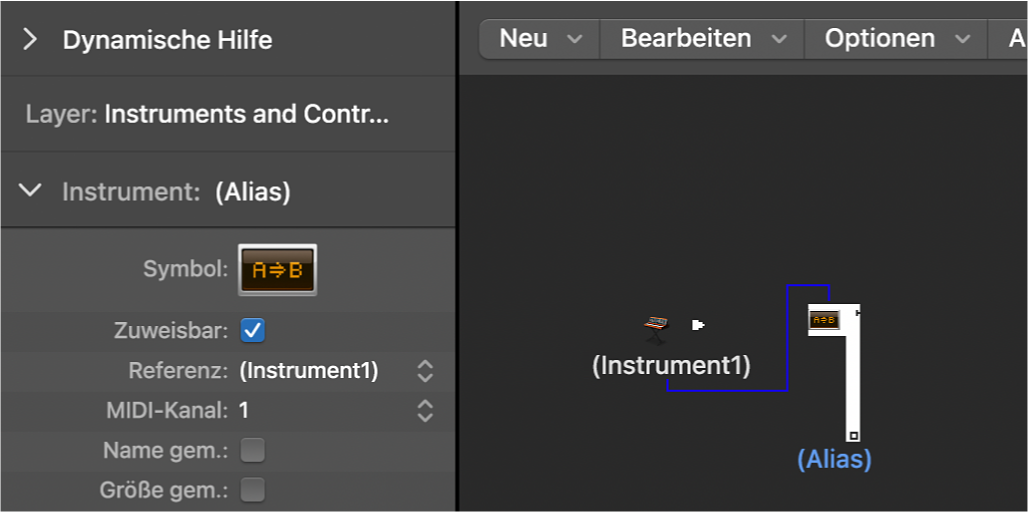Click the A⇒B Symbol icon in inspector

coord(277,270)
